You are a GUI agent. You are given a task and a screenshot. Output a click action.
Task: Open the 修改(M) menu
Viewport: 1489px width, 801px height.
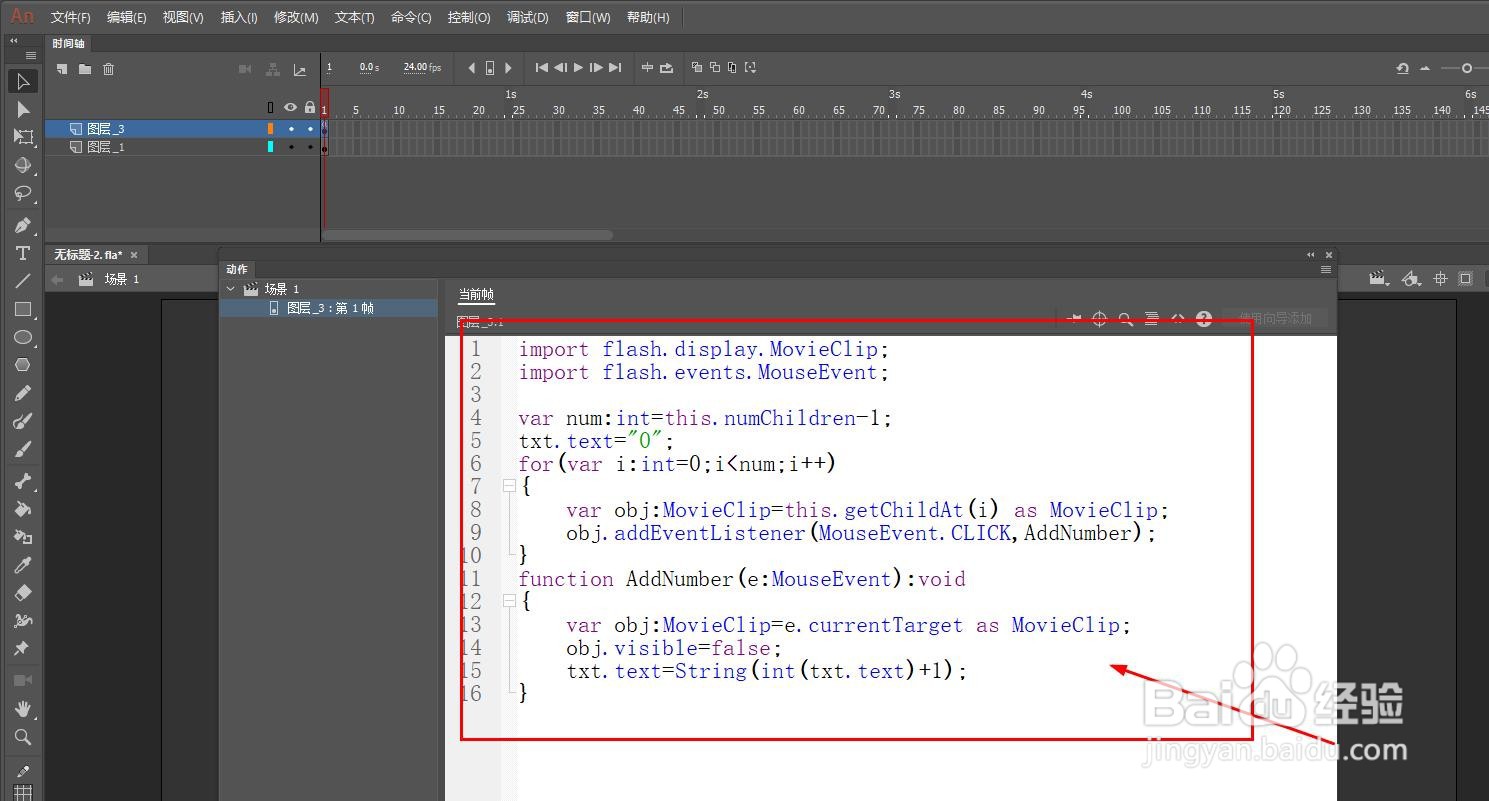[296, 17]
